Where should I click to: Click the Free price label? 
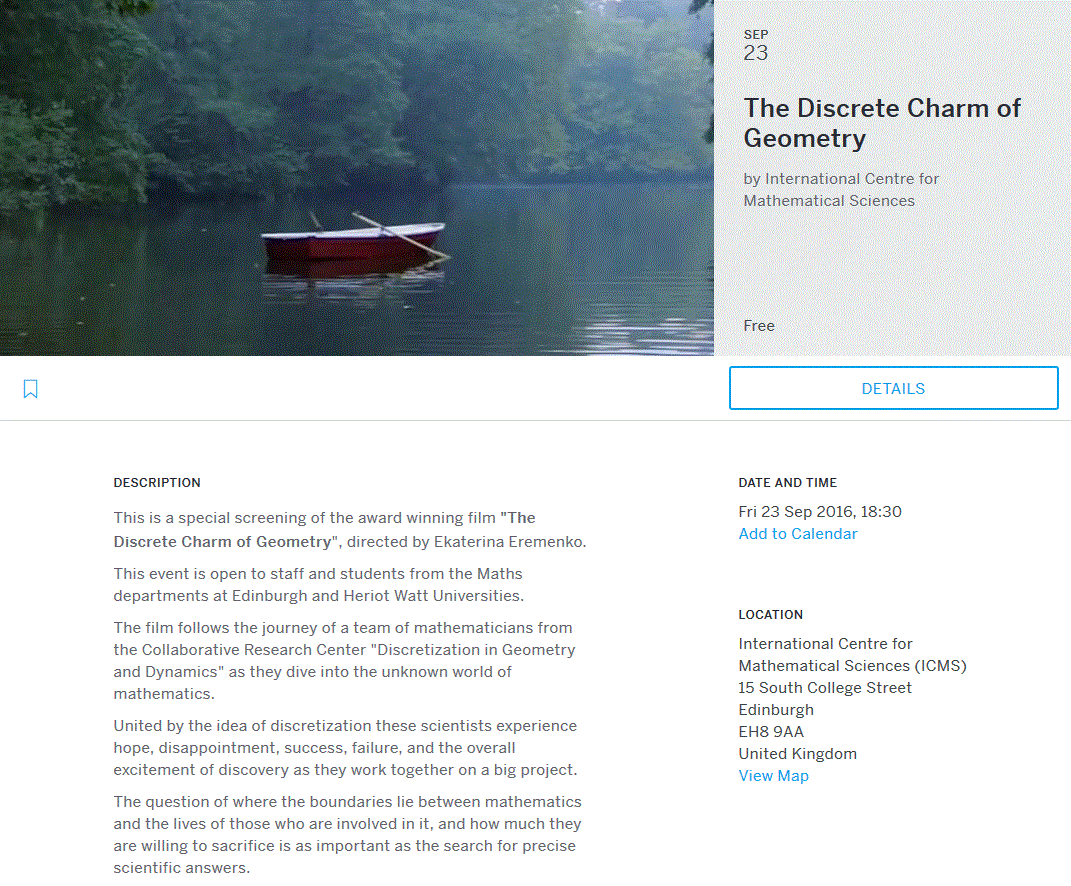(x=759, y=326)
